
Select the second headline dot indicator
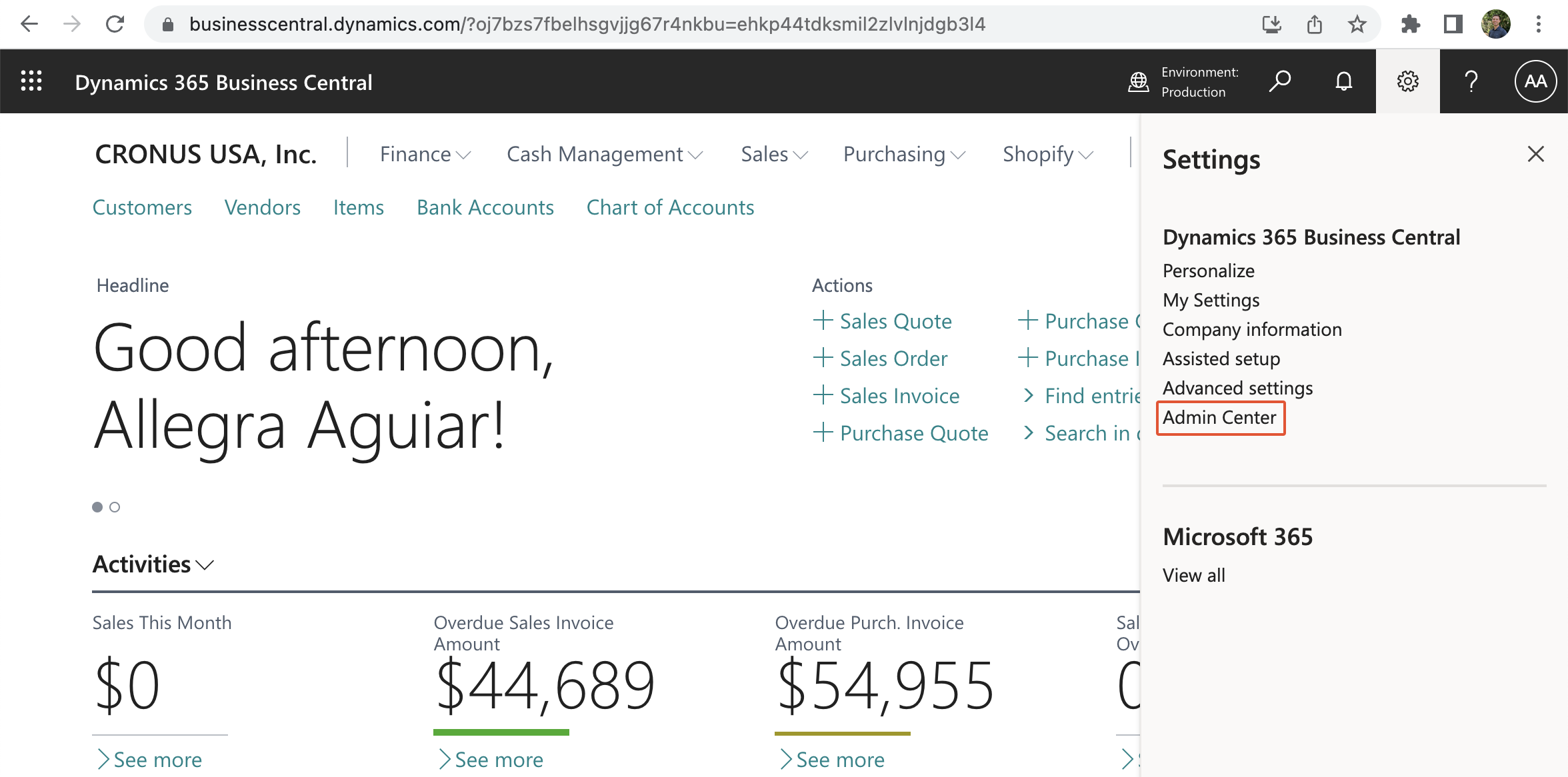[115, 507]
